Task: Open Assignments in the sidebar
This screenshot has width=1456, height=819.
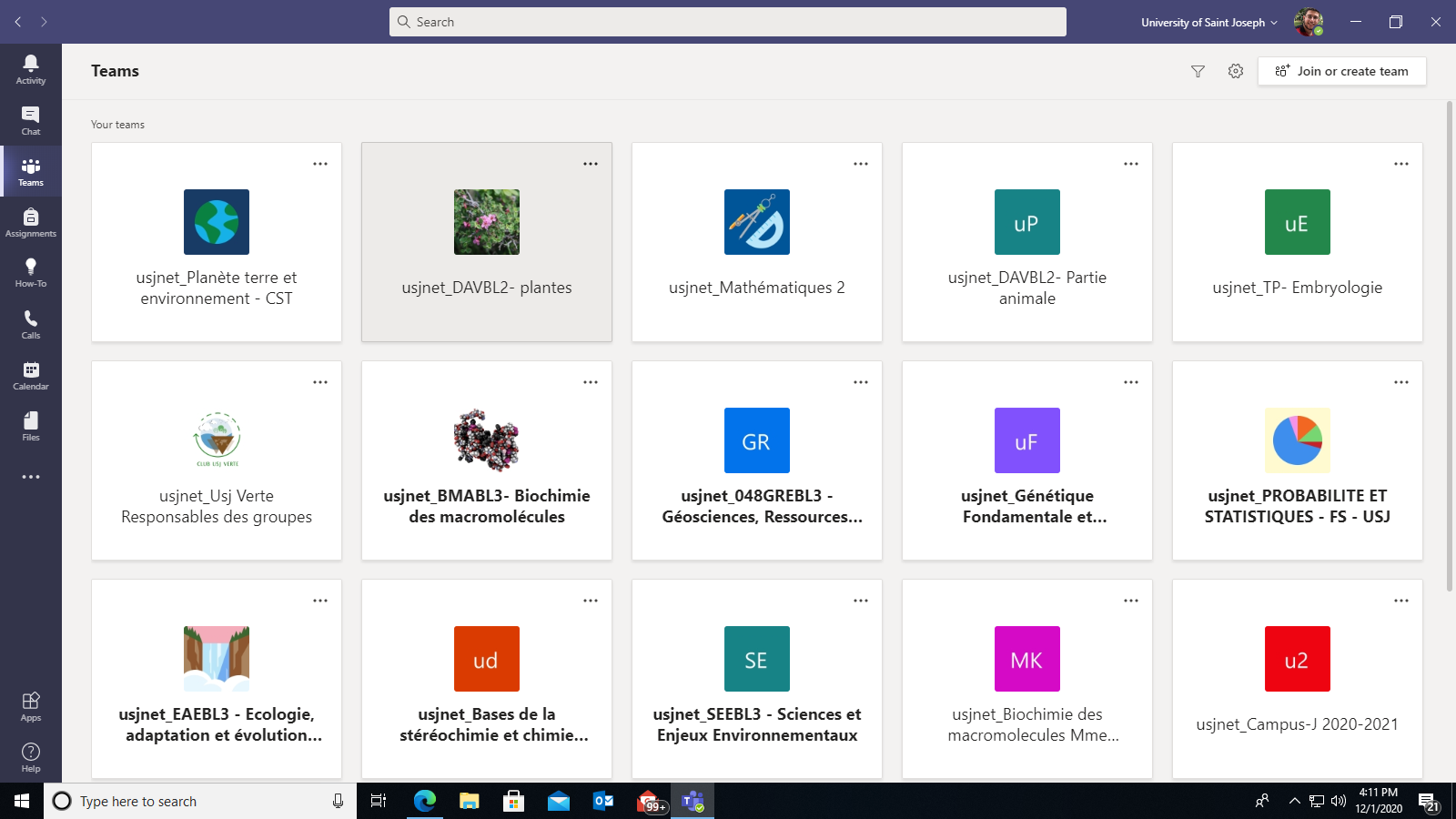Action: coord(31,222)
